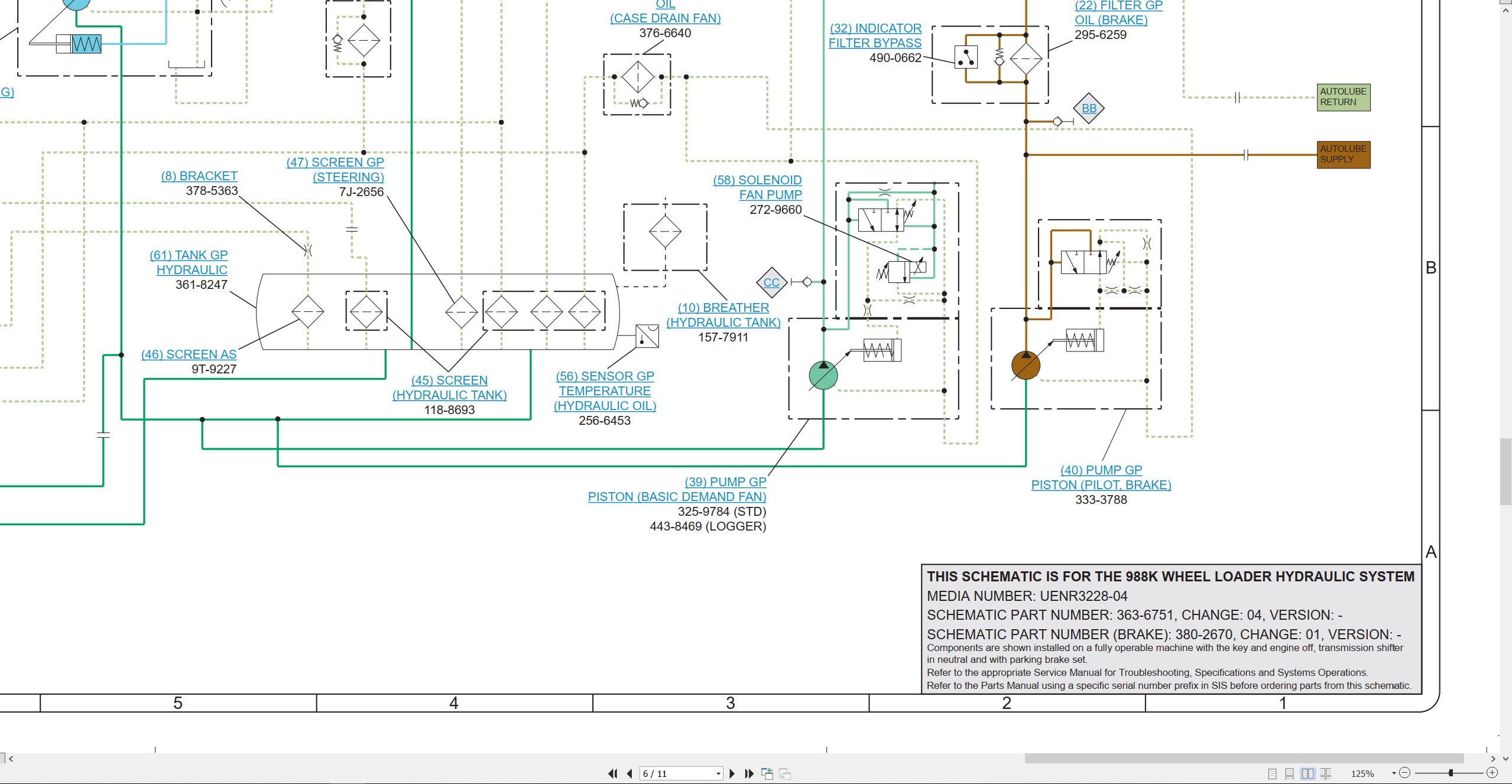Image resolution: width=1512 pixels, height=784 pixels.
Task: Switch to two-page facing view
Action: pos(1307,773)
